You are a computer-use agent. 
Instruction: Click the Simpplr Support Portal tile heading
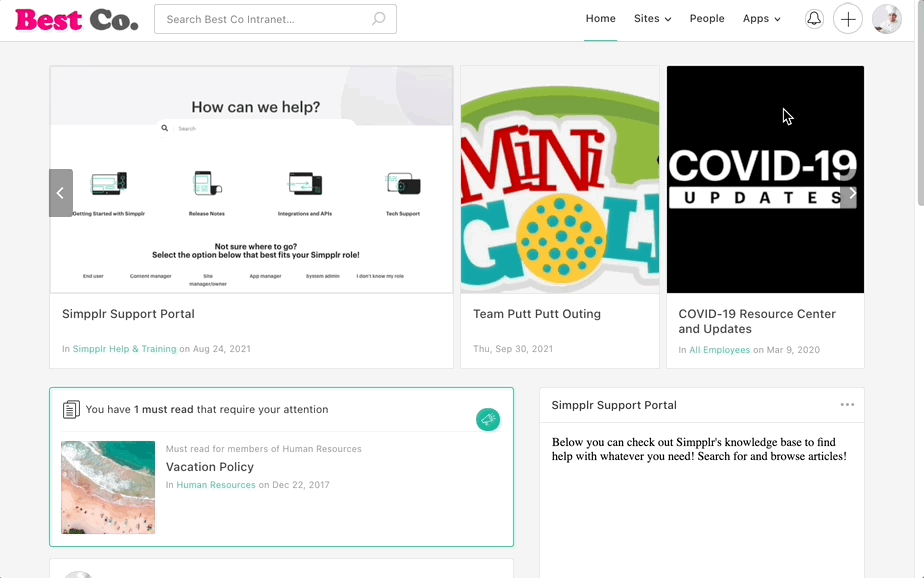pos(614,405)
